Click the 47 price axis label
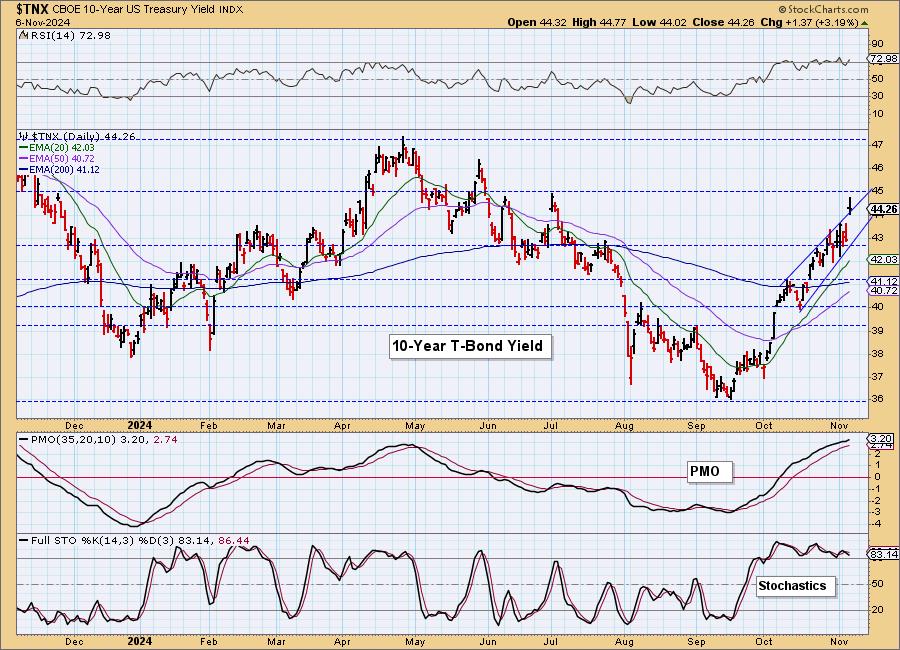The image size is (900, 650). (878, 145)
